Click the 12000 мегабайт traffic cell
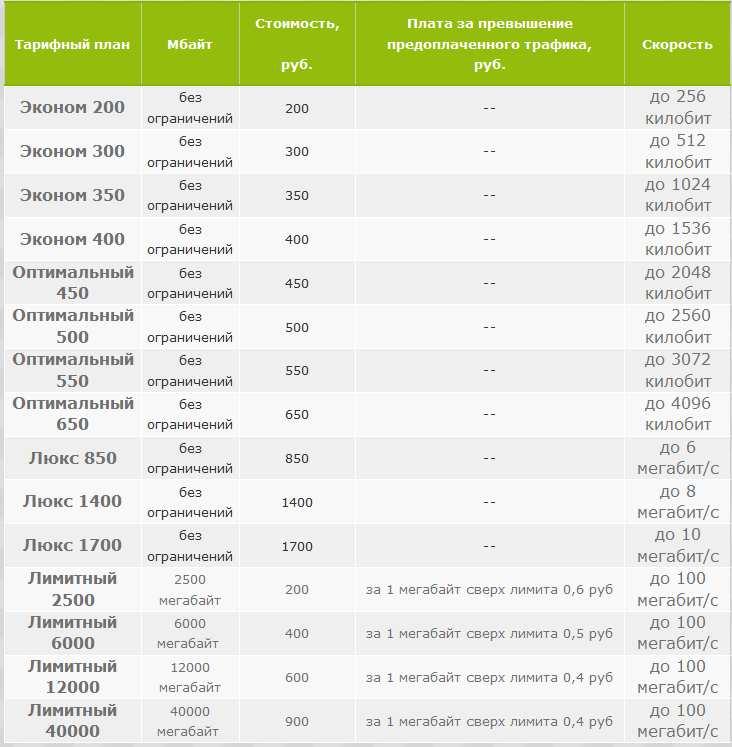 pos(190,677)
